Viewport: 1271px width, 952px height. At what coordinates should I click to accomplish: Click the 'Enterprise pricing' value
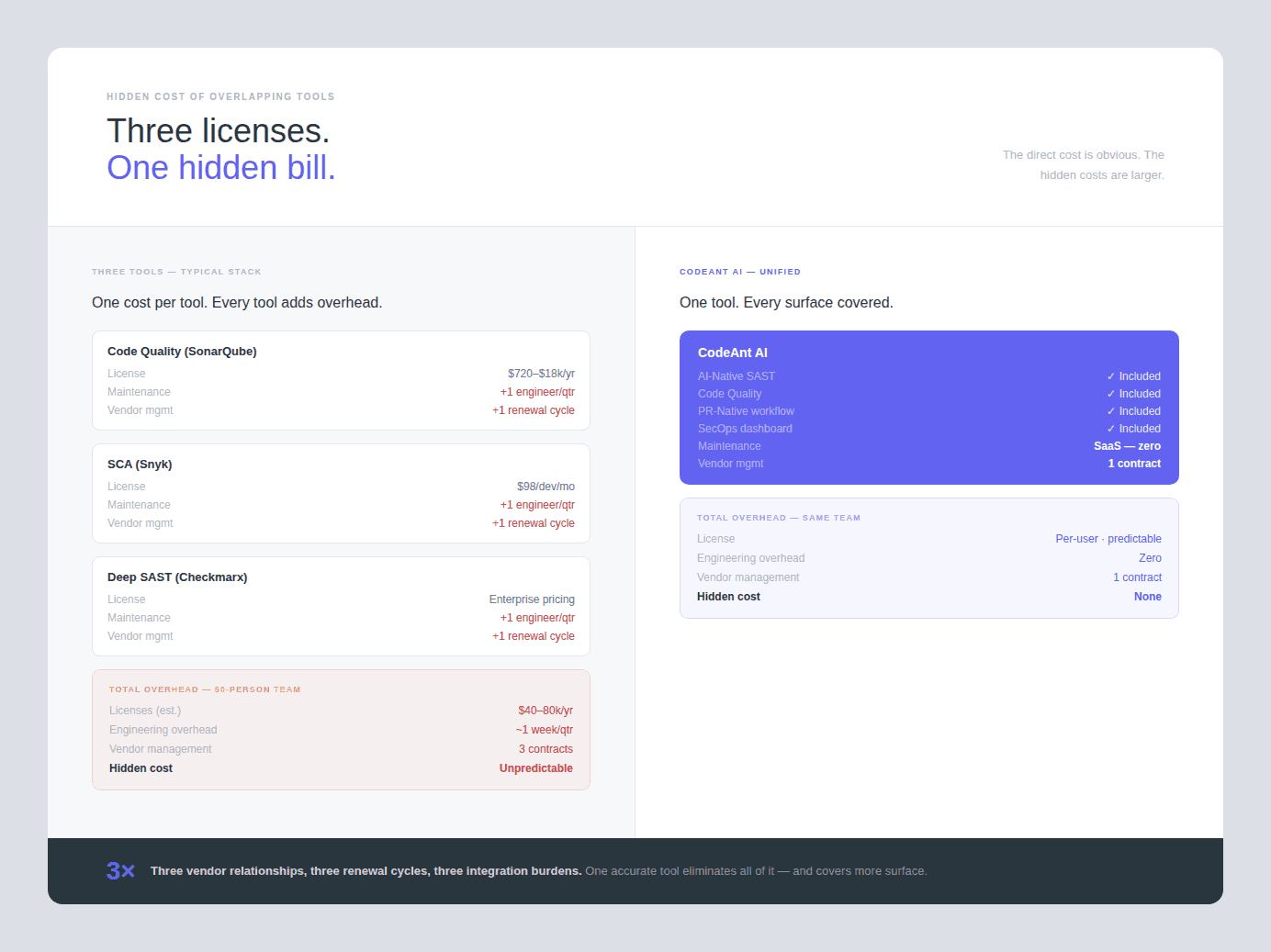point(532,599)
